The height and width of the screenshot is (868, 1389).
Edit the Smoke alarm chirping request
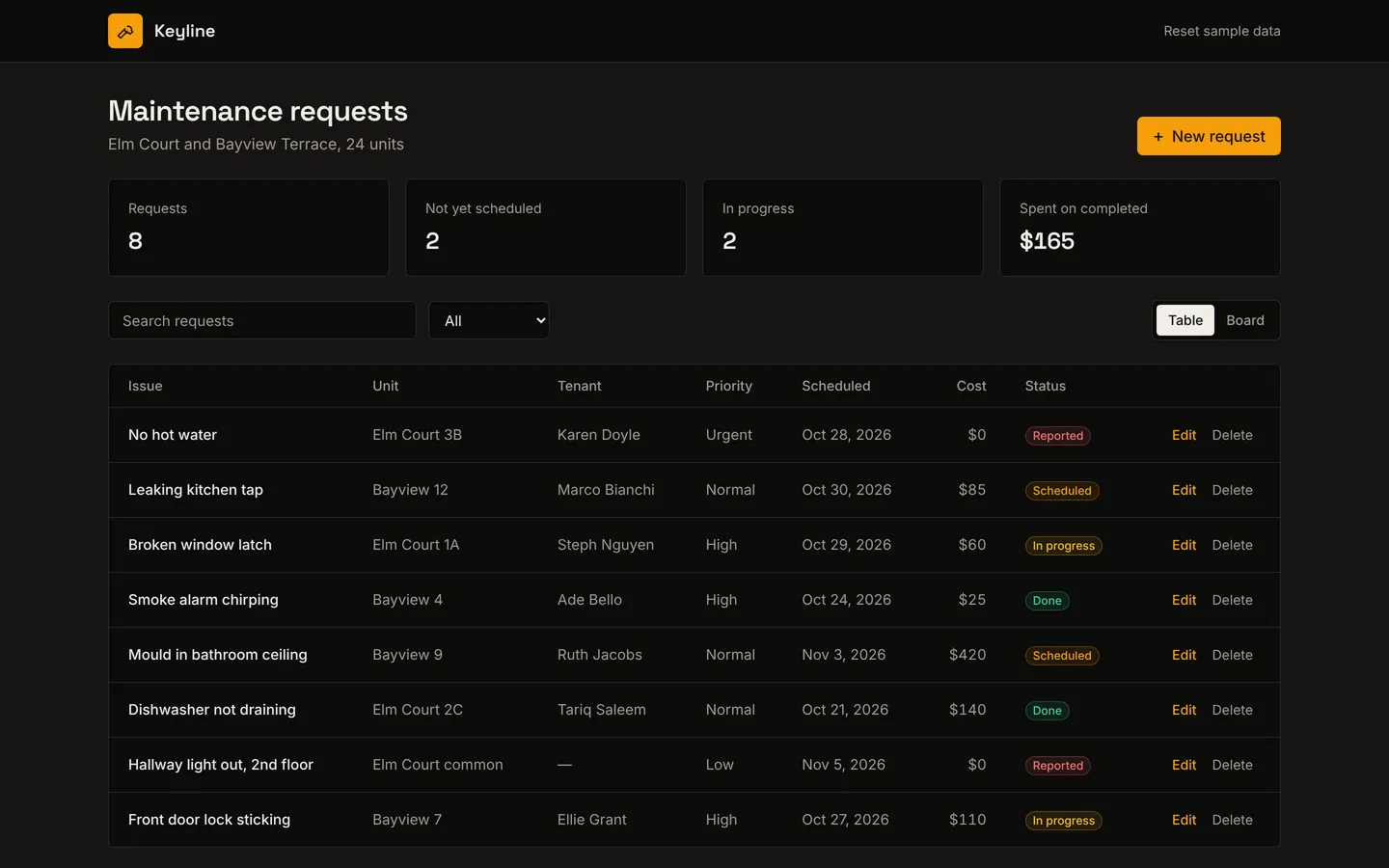click(x=1184, y=600)
